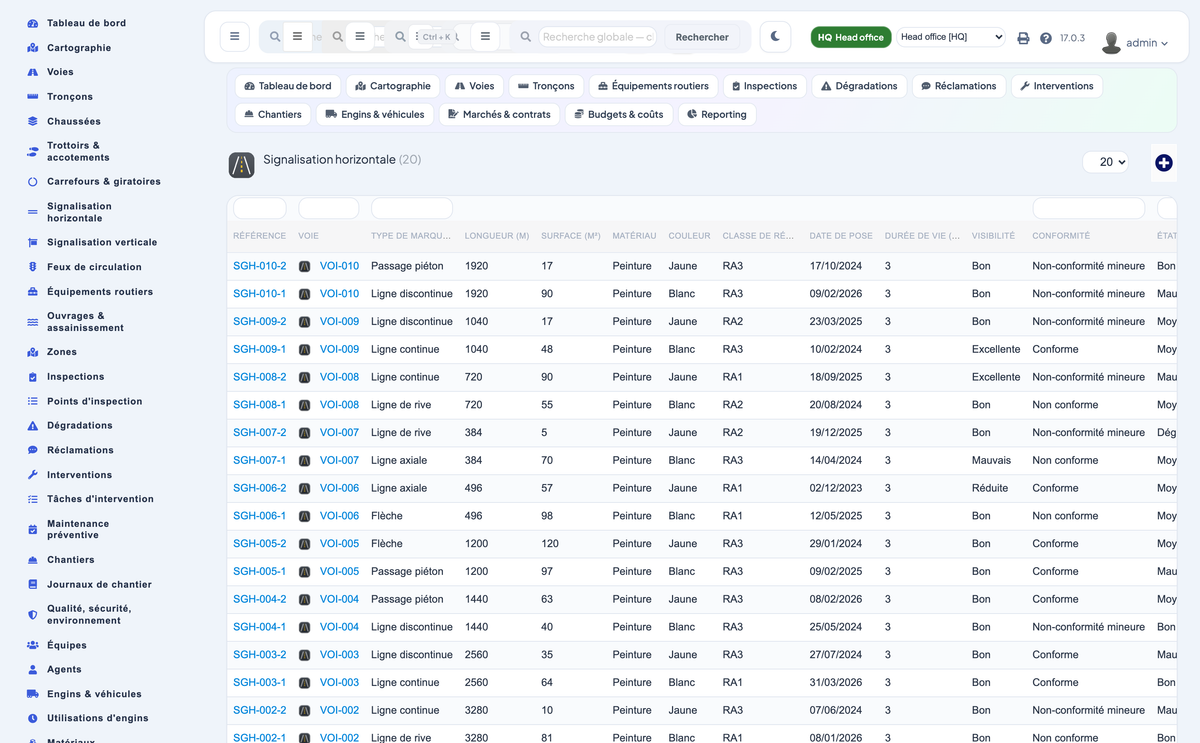The image size is (1200, 743).
Task: Click the date 17/10/2024 in row SGH-010-2
Action: click(836, 266)
